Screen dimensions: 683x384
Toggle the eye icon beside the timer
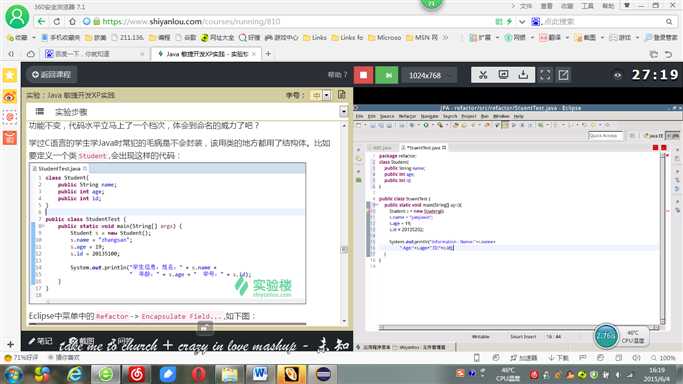[x=618, y=75]
